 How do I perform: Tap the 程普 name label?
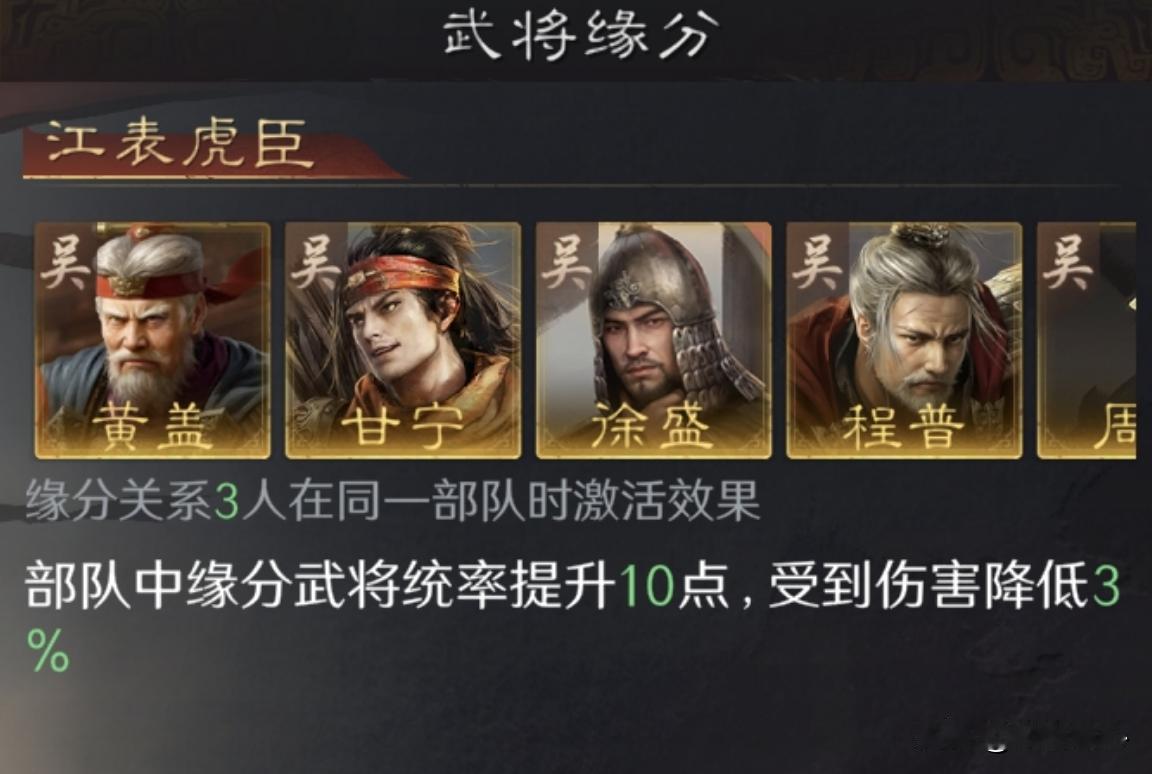[x=904, y=426]
